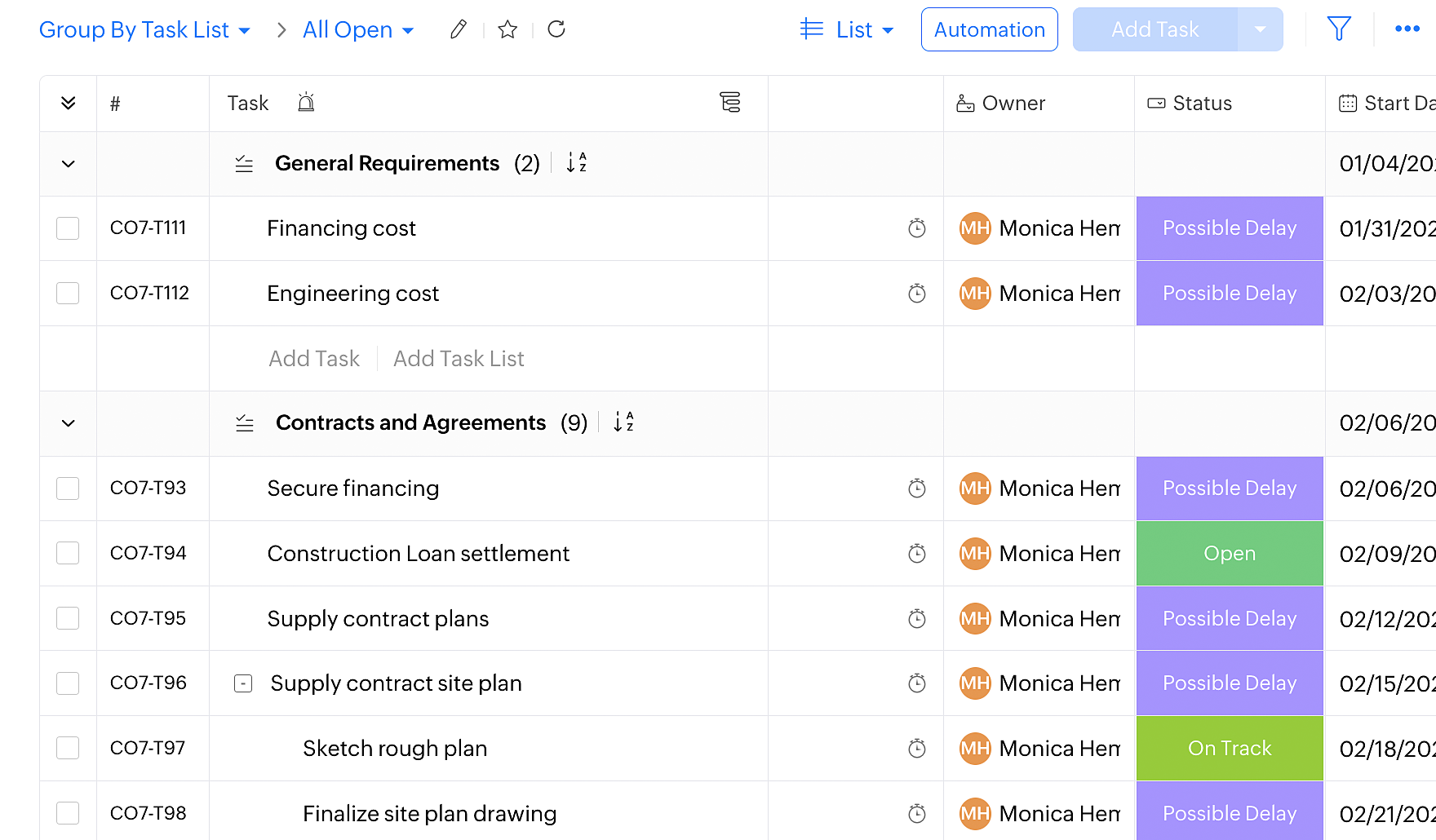The width and height of the screenshot is (1436, 840).
Task: Click the reminder bell icon in Task header
Action: (x=306, y=103)
